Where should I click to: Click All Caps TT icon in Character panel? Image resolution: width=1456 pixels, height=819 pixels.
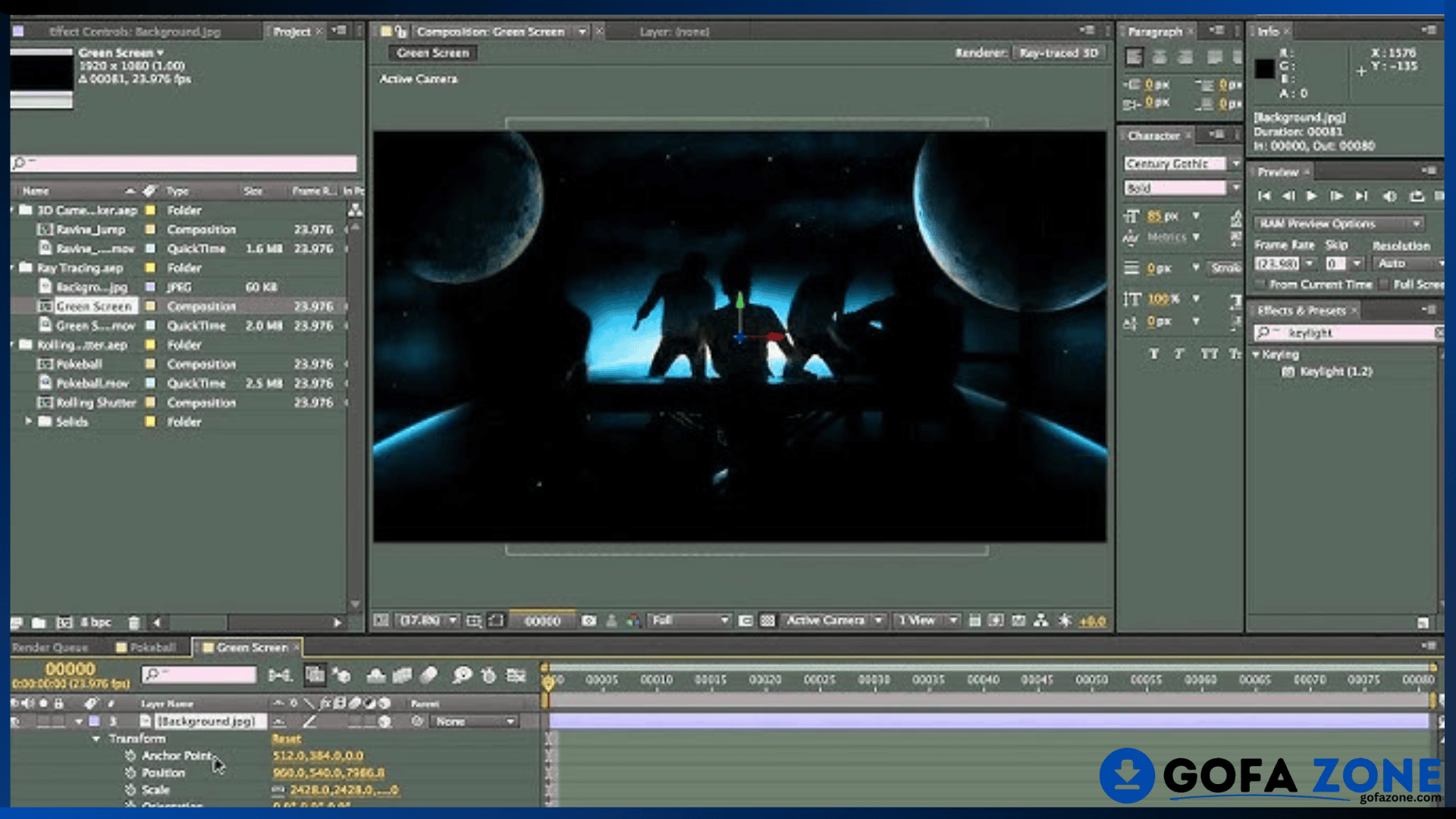click(x=1209, y=354)
